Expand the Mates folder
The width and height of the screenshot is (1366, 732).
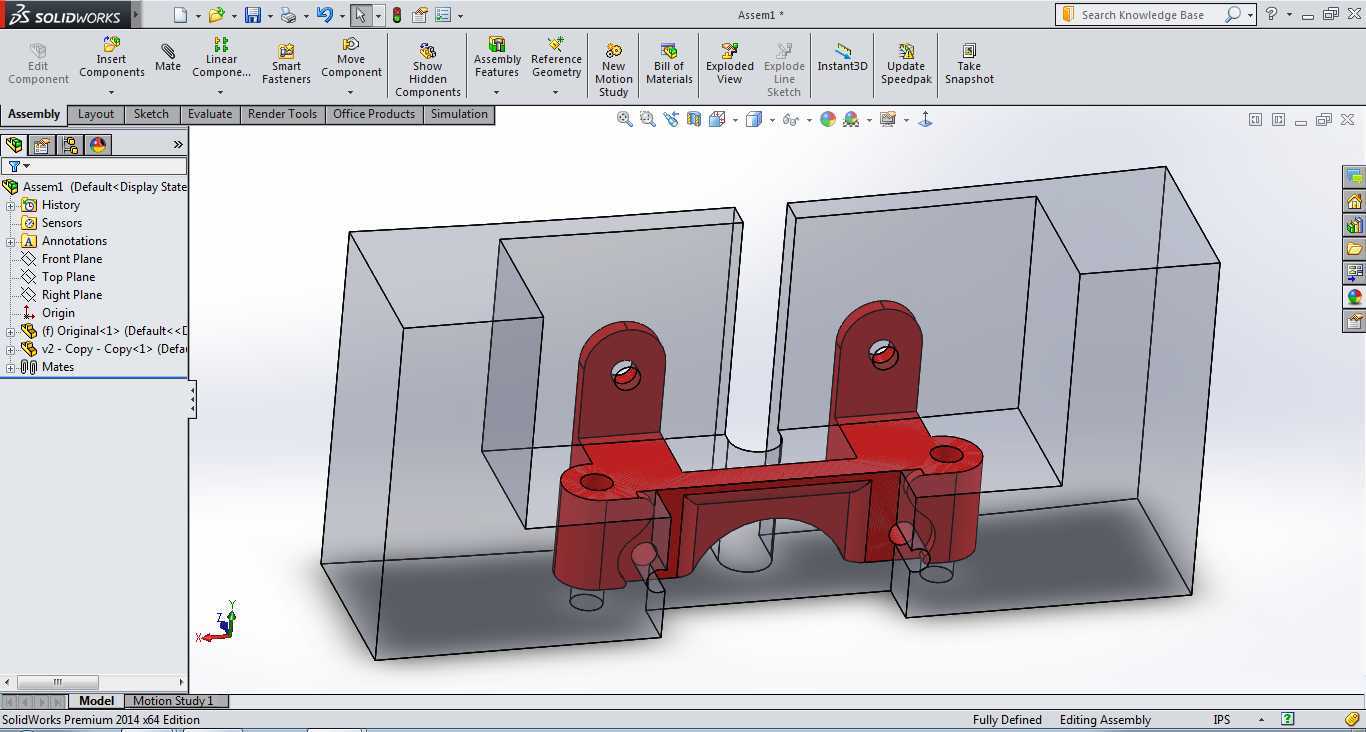pyautogui.click(x=11, y=367)
